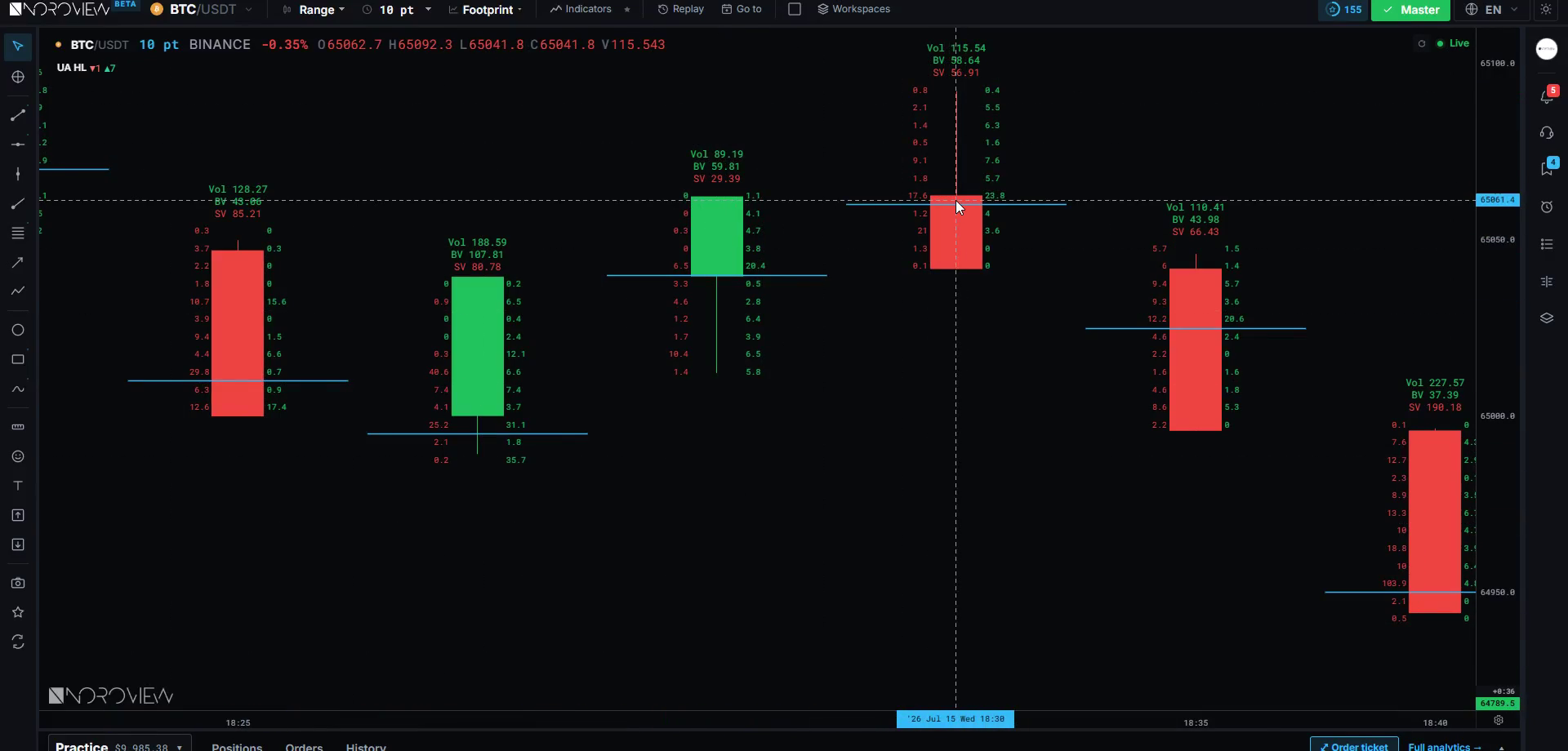
Task: Click the 155 points star badge
Action: pyautogui.click(x=1343, y=10)
